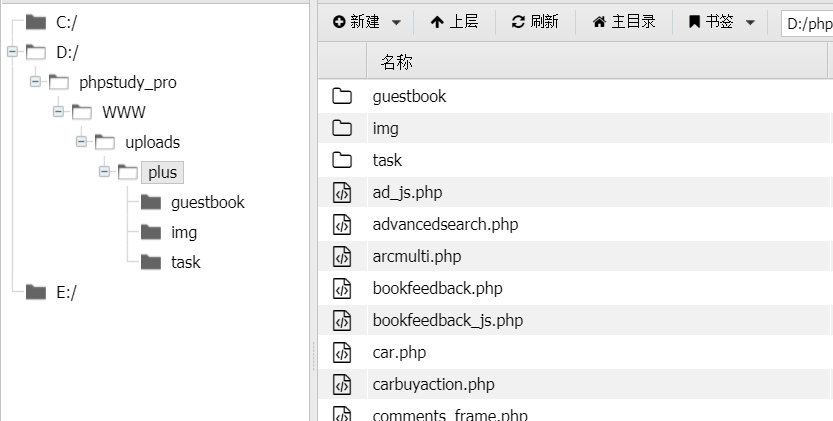Viewport: 833px width, 421px height.
Task: Collapse the plus folder tree node
Action: coord(104,172)
